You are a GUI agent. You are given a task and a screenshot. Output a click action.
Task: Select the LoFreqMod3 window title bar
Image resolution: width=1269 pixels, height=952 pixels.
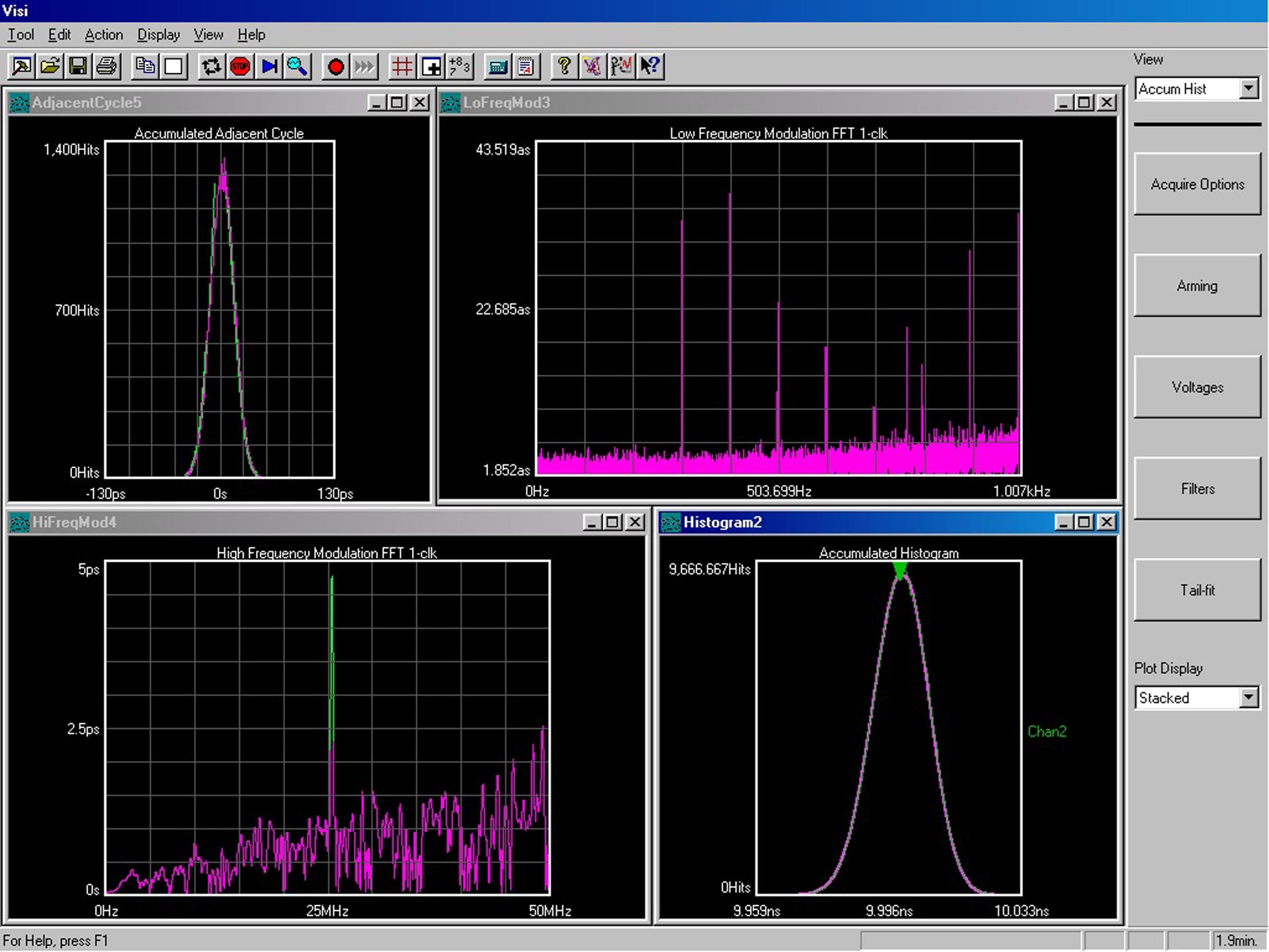tap(779, 102)
